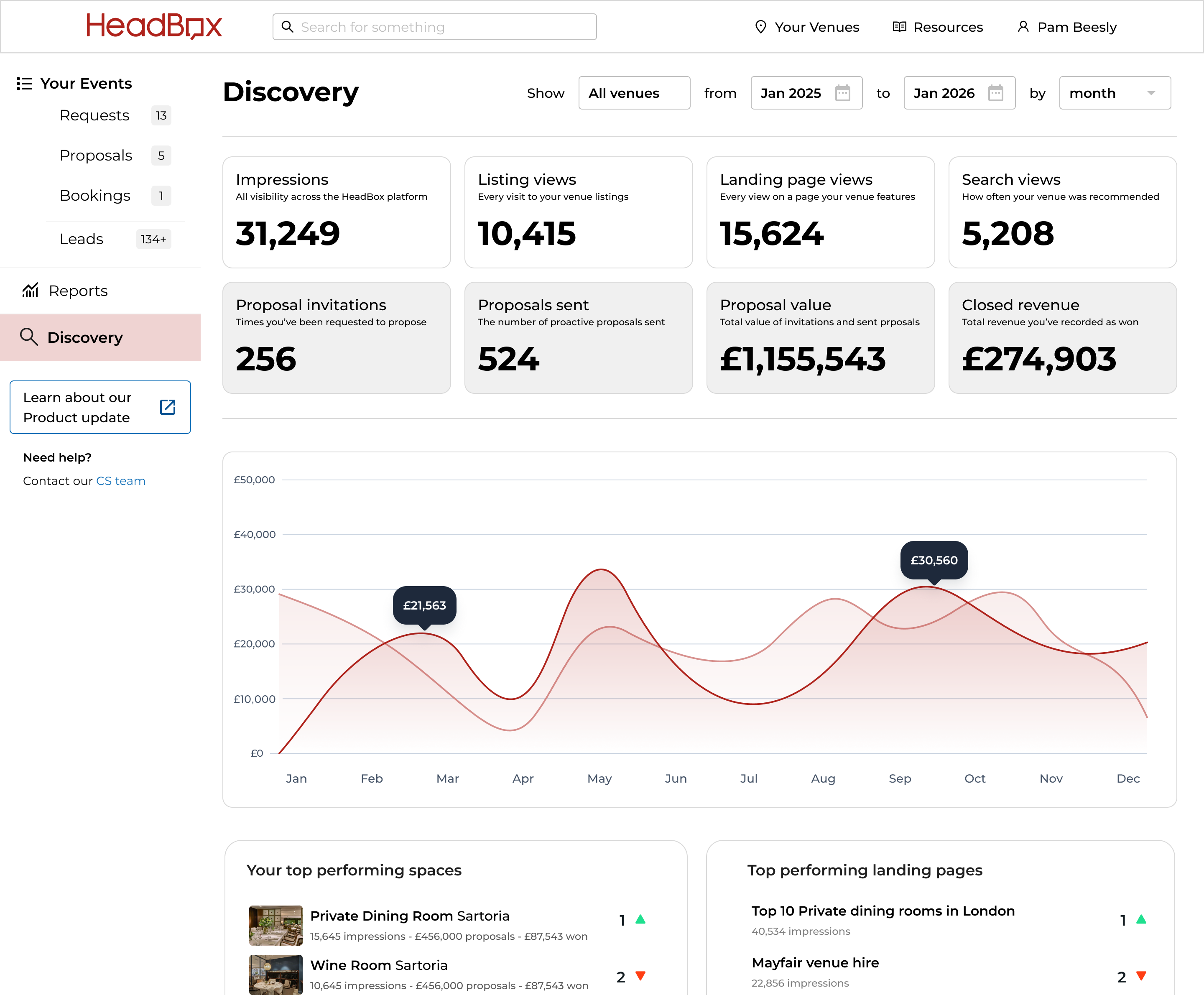Click the book icon beside Resources

pos(899,27)
